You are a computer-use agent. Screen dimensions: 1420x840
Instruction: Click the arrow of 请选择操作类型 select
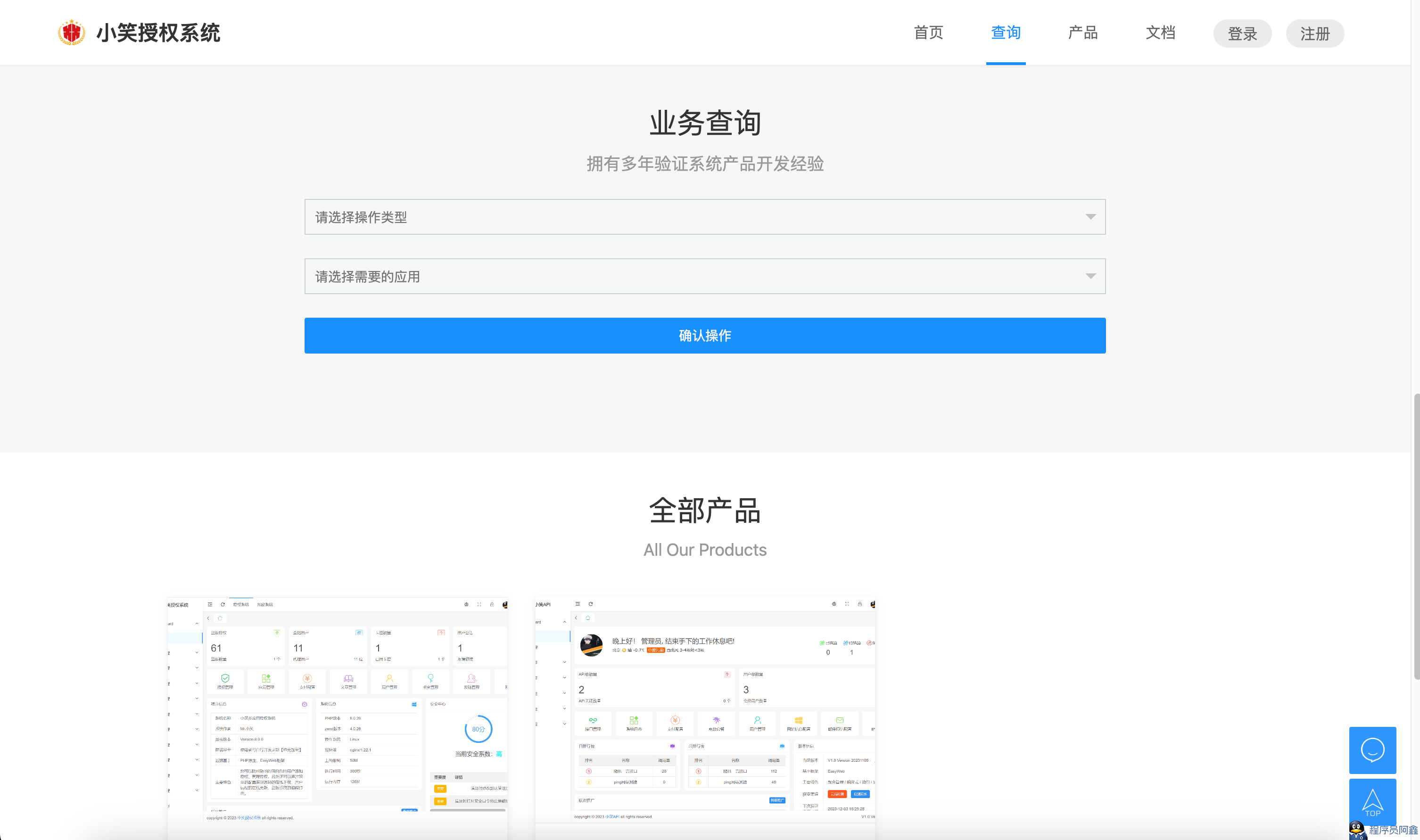click(1090, 217)
